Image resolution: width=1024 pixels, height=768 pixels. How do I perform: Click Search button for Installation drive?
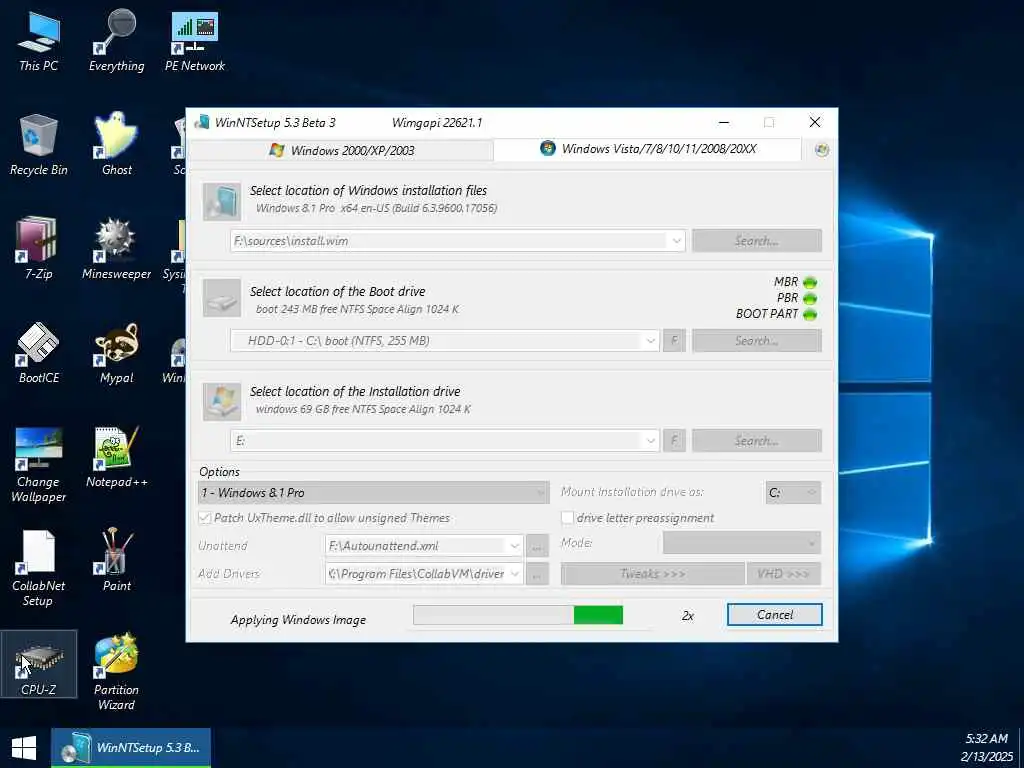pyautogui.click(x=757, y=441)
